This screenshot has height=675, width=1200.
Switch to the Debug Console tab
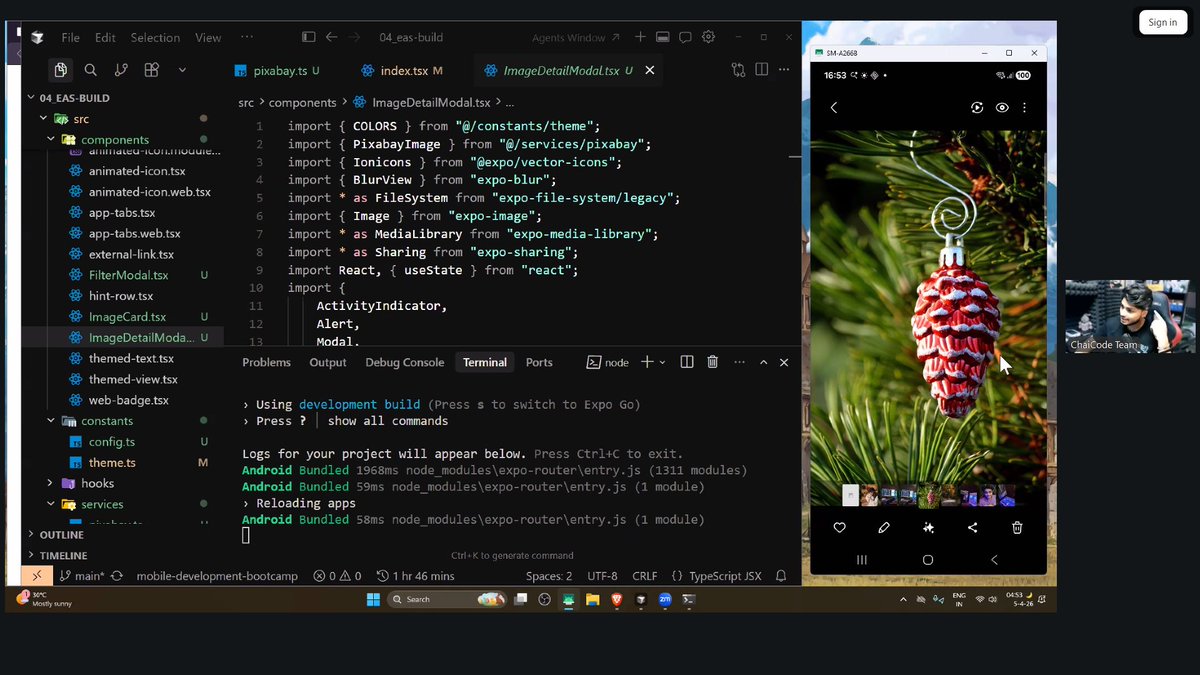click(404, 362)
